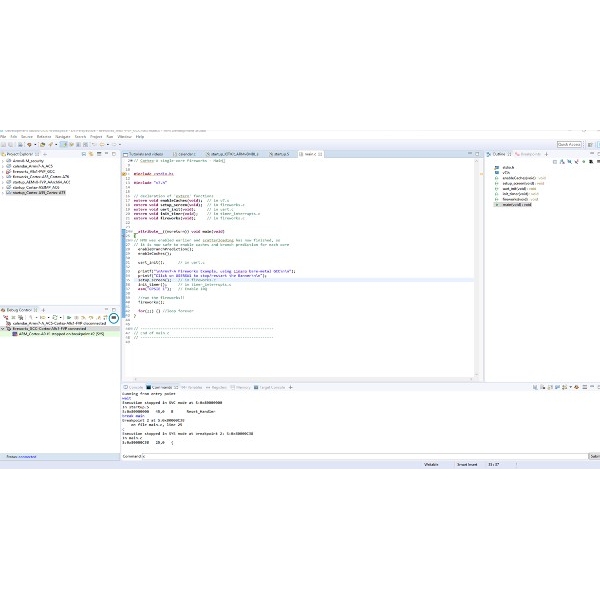Open perspective icon next to Quick Access

pos(589,144)
